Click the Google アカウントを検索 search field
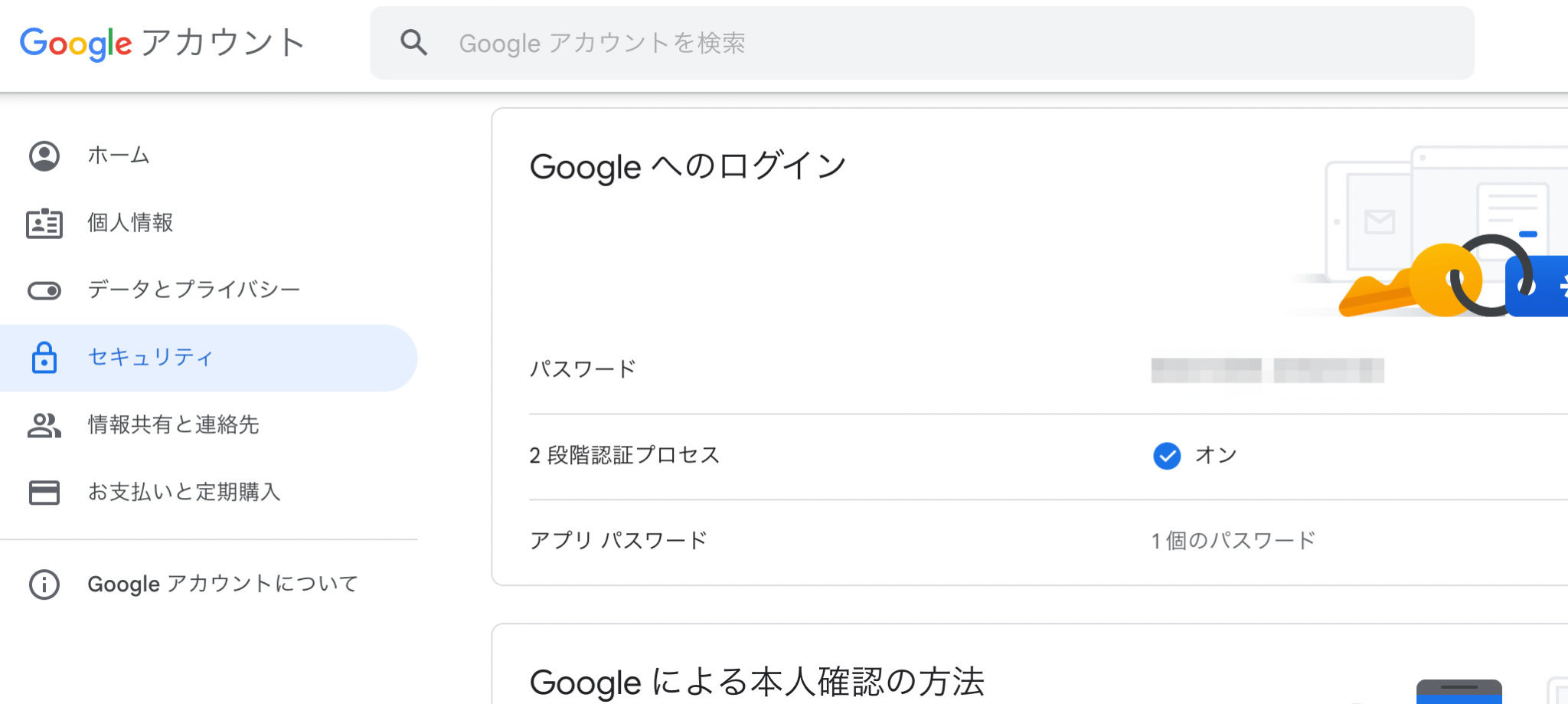Image resolution: width=1568 pixels, height=704 pixels. click(x=919, y=43)
